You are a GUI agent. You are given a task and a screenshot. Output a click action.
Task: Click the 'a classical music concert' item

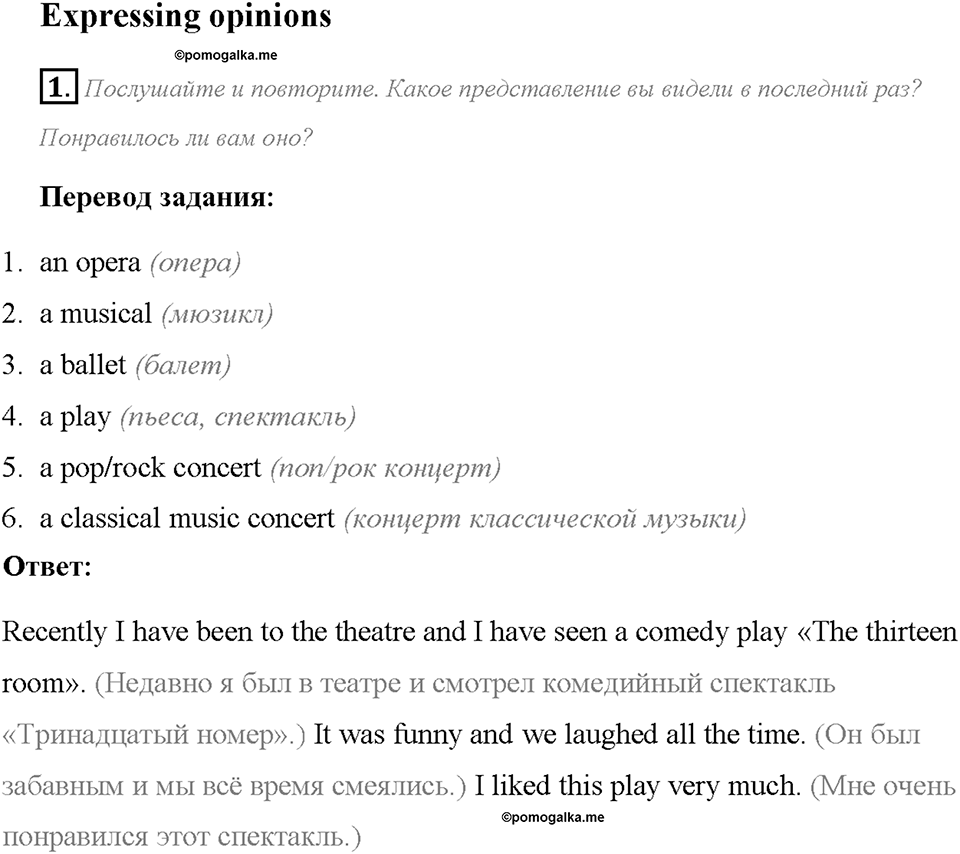[x=187, y=519]
